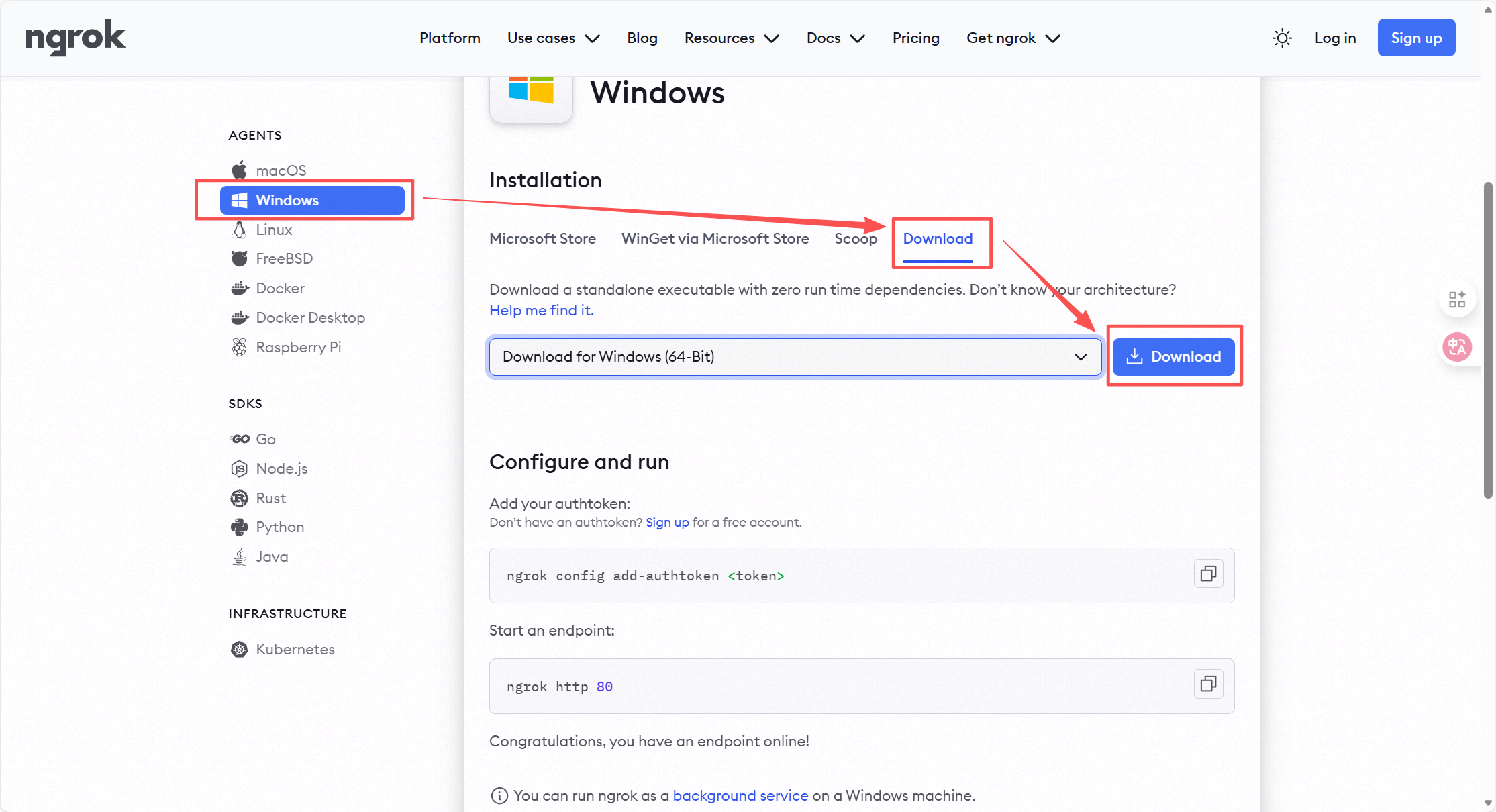Open the Docker Desktop agent page
The image size is (1496, 812).
[x=310, y=317]
